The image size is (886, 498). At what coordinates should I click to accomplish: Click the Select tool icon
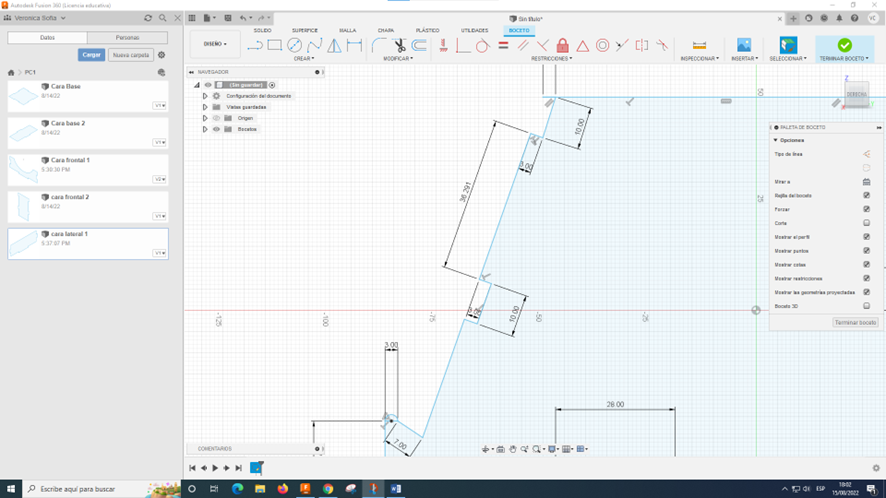point(788,45)
